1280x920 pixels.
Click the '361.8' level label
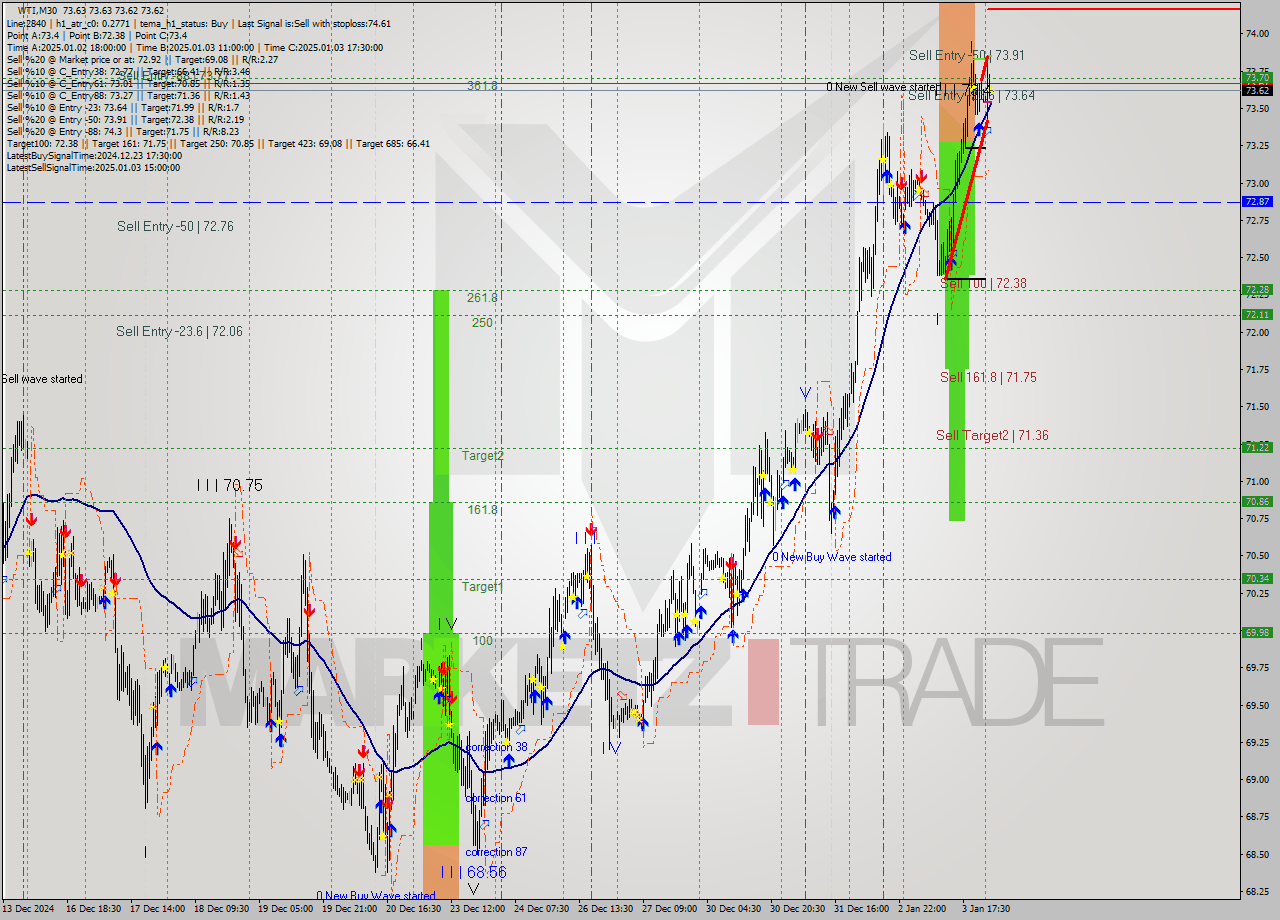point(481,86)
